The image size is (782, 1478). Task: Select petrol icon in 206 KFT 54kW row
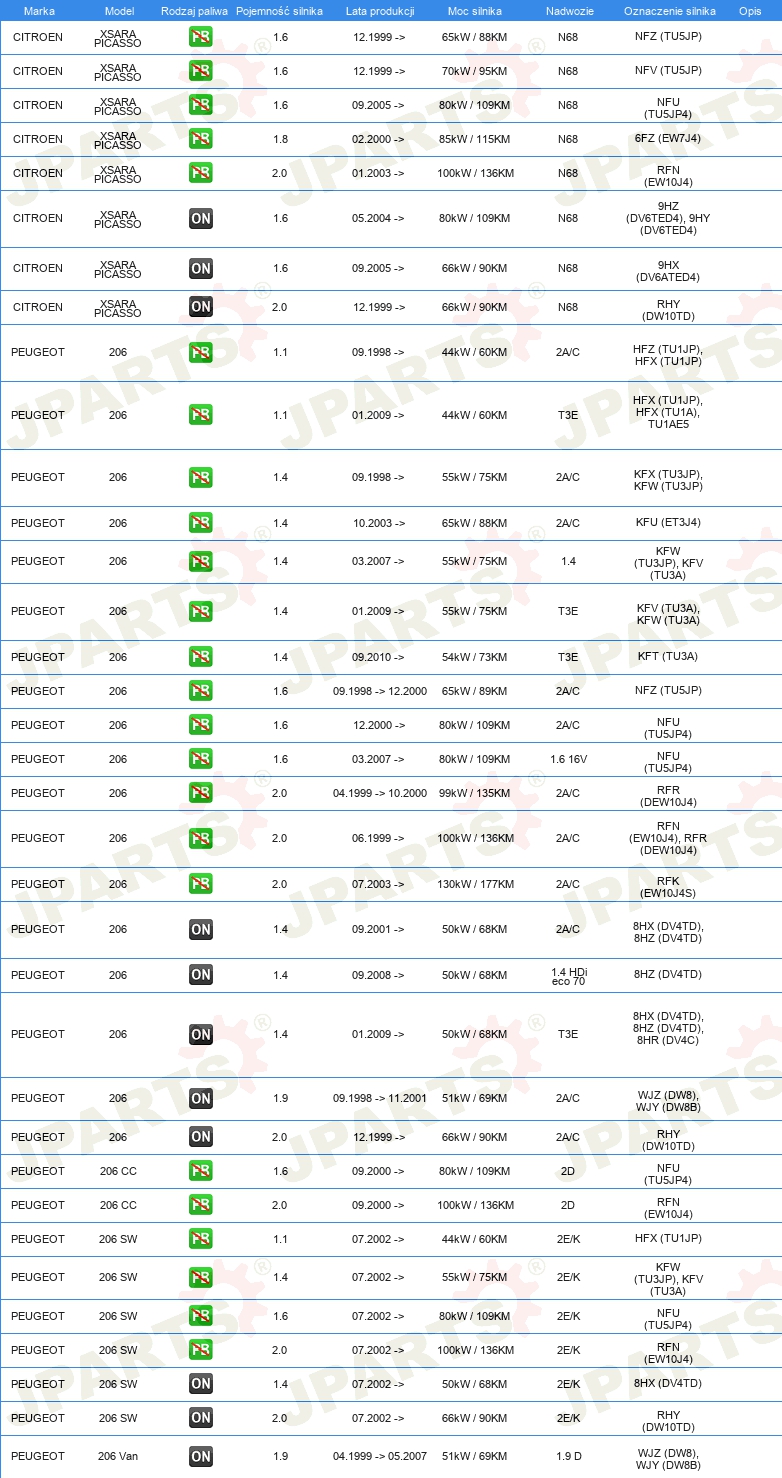[x=201, y=657]
